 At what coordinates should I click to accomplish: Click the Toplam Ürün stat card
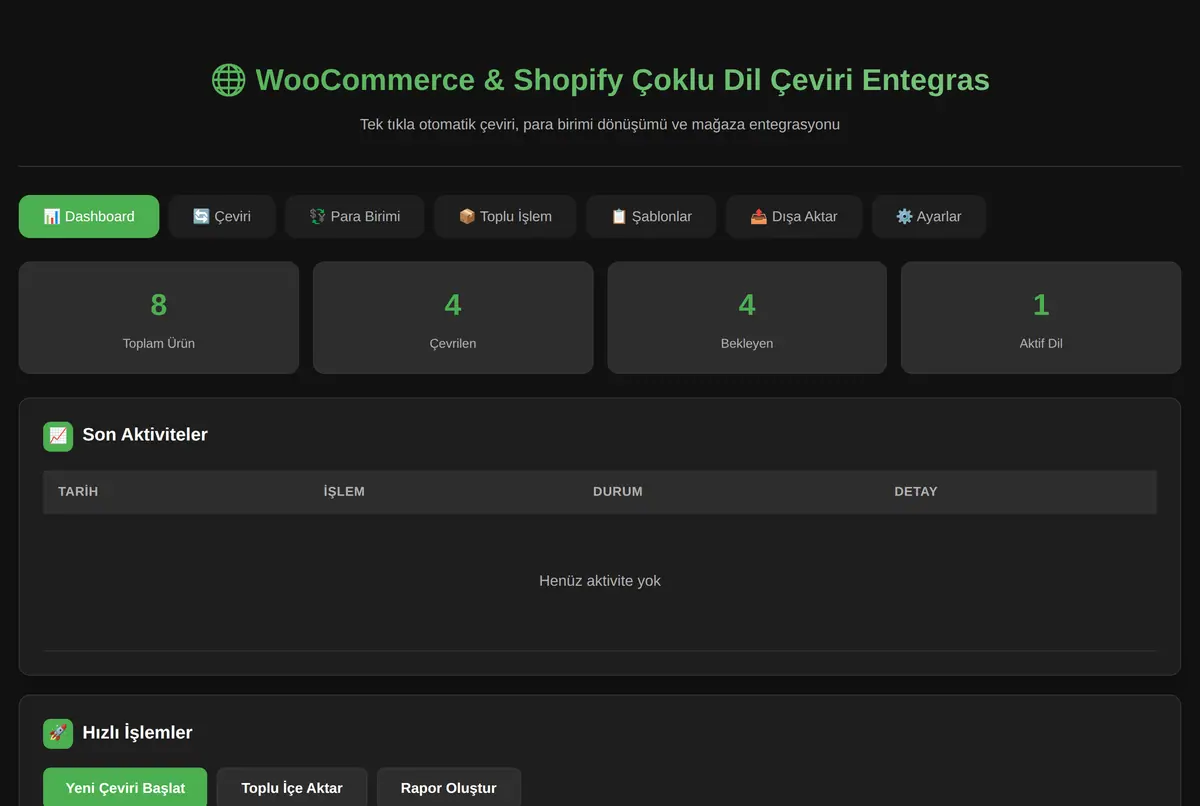point(159,318)
